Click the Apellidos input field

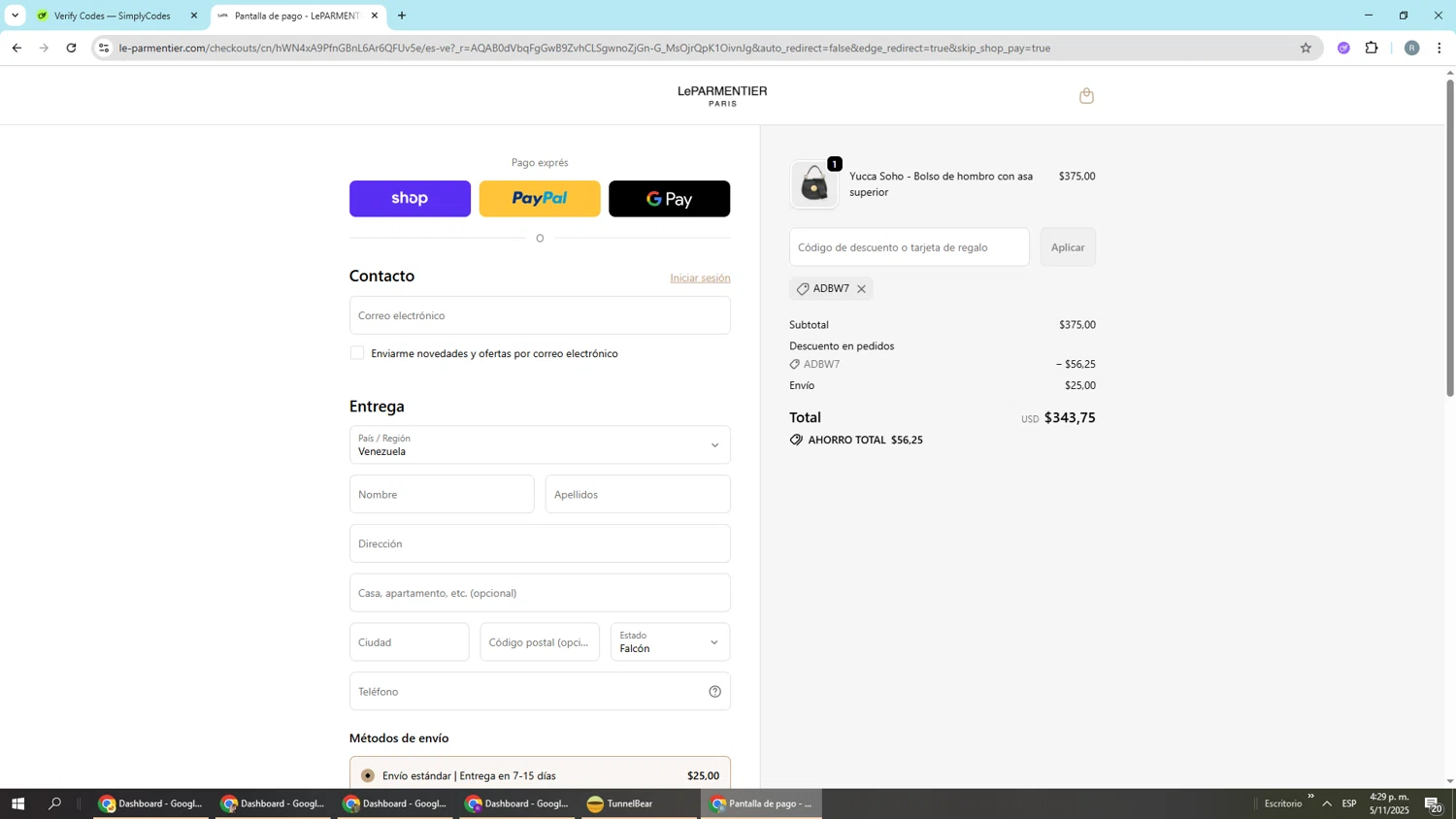[638, 495]
